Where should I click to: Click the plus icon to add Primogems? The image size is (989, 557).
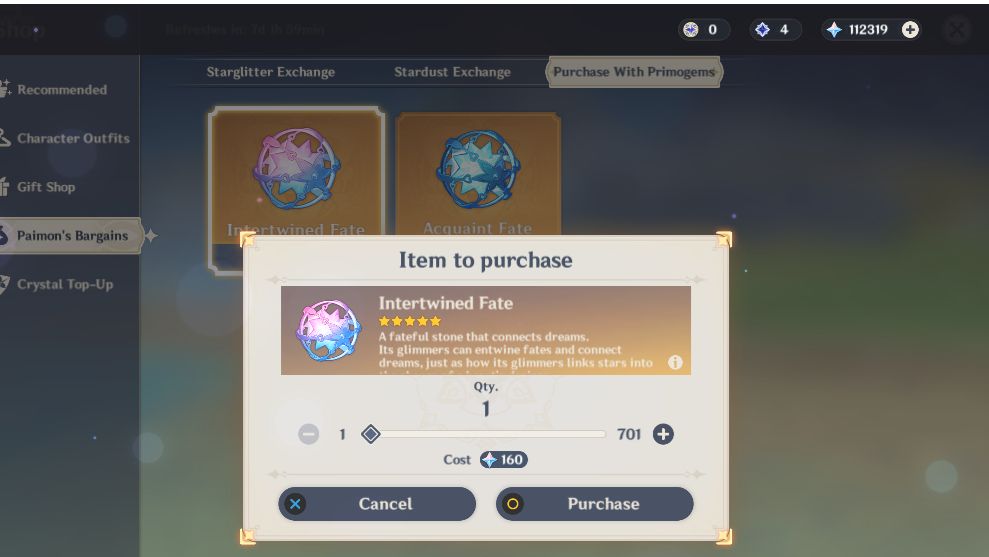[x=910, y=30]
